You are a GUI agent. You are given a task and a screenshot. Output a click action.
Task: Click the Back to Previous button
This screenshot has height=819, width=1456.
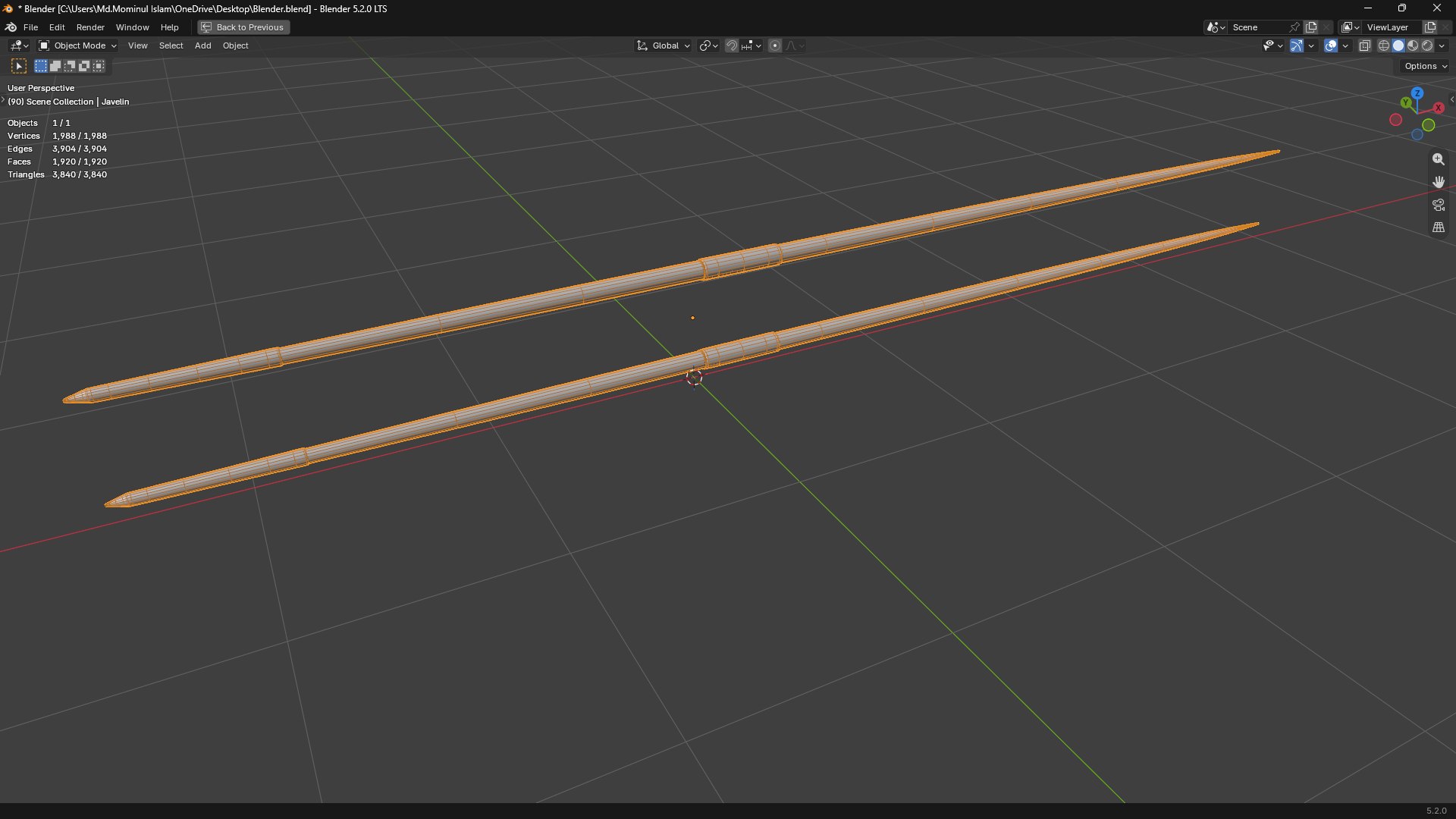(243, 27)
